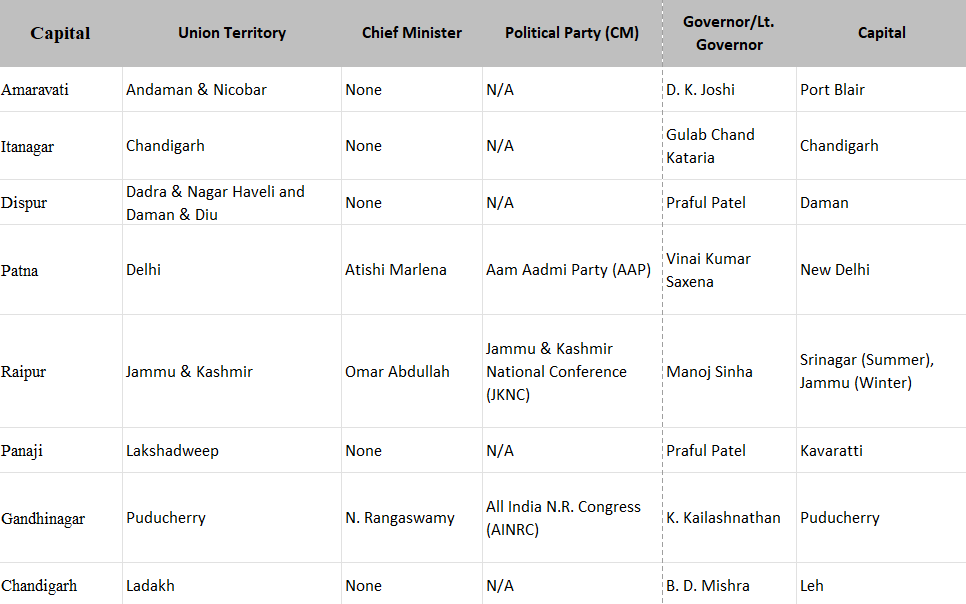Click the Union Territory column header
The height and width of the screenshot is (604, 966).
(x=232, y=33)
